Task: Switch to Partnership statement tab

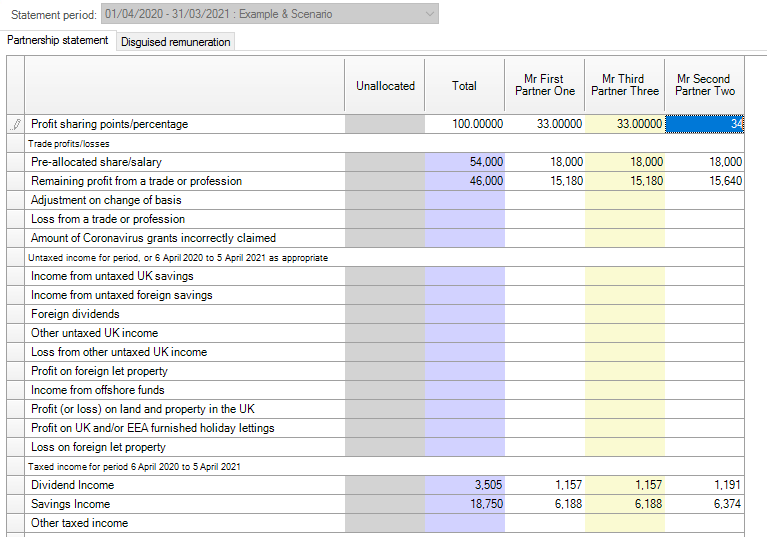Action: pyautogui.click(x=58, y=40)
